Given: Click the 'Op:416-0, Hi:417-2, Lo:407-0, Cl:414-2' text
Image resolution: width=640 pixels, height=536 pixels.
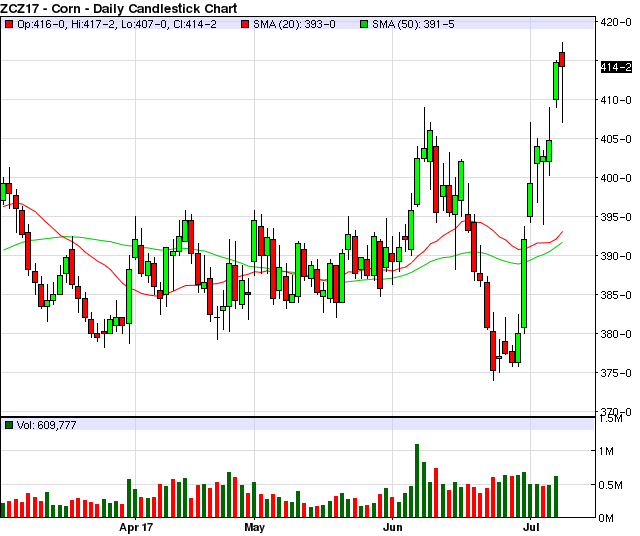Looking at the screenshot, I should coord(117,24).
